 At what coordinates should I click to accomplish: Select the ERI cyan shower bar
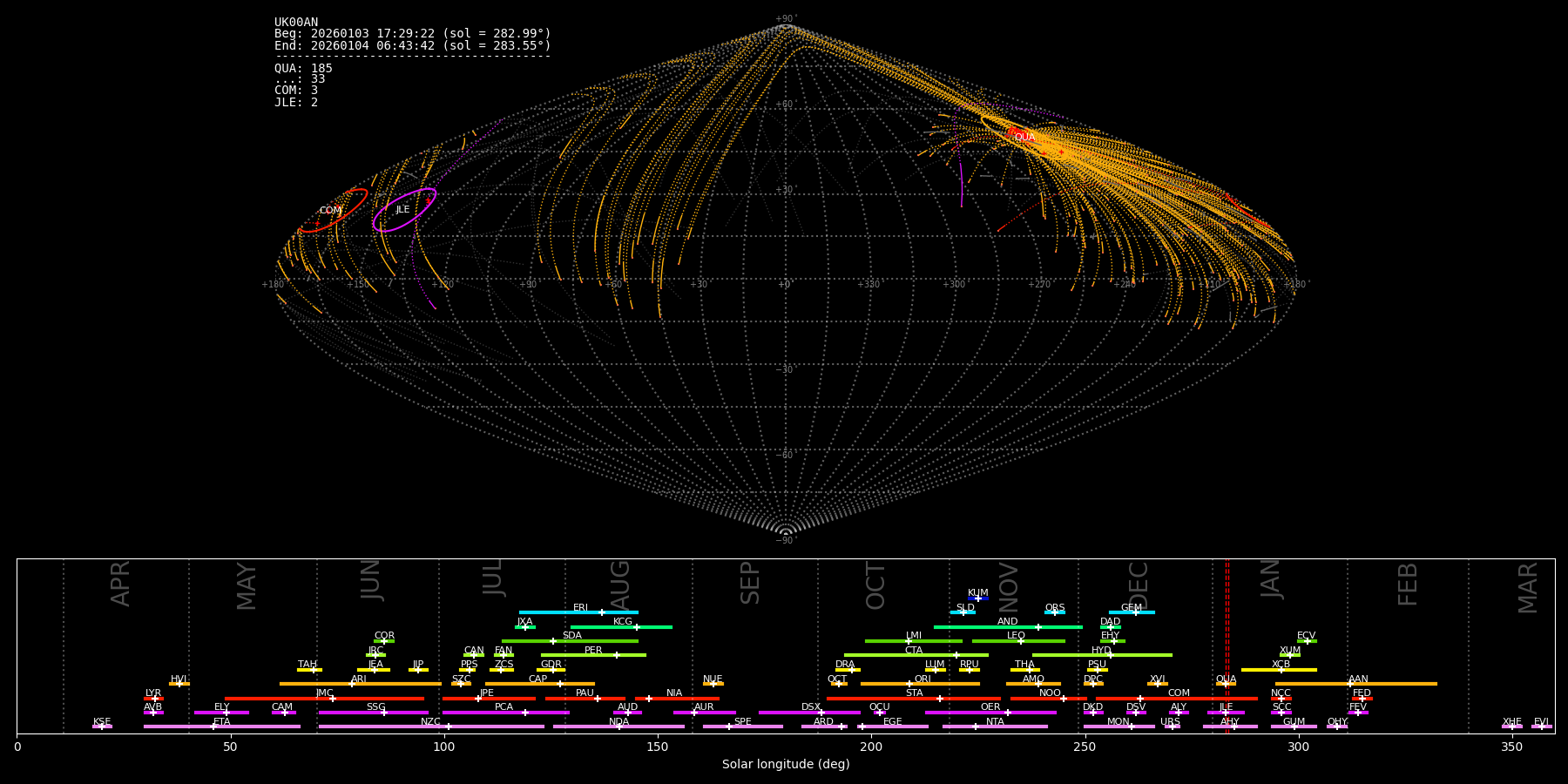[x=578, y=612]
